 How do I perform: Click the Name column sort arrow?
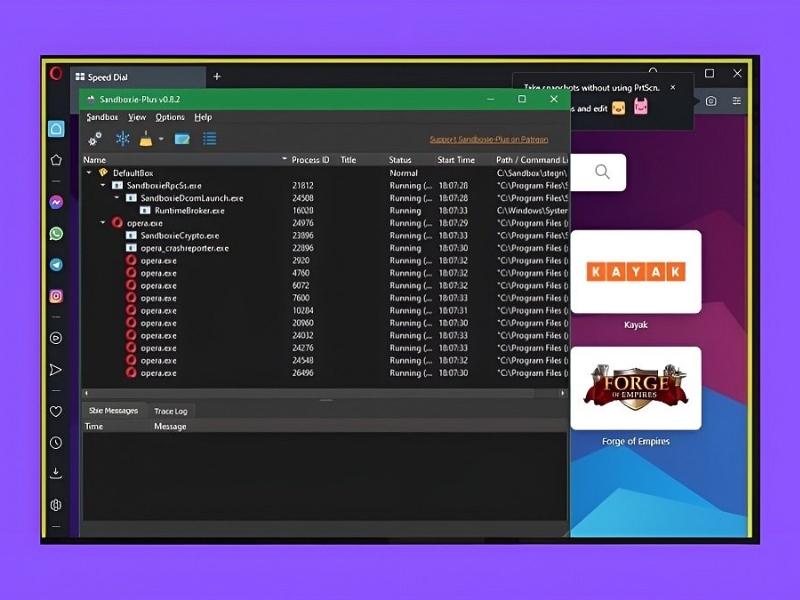click(x=284, y=159)
